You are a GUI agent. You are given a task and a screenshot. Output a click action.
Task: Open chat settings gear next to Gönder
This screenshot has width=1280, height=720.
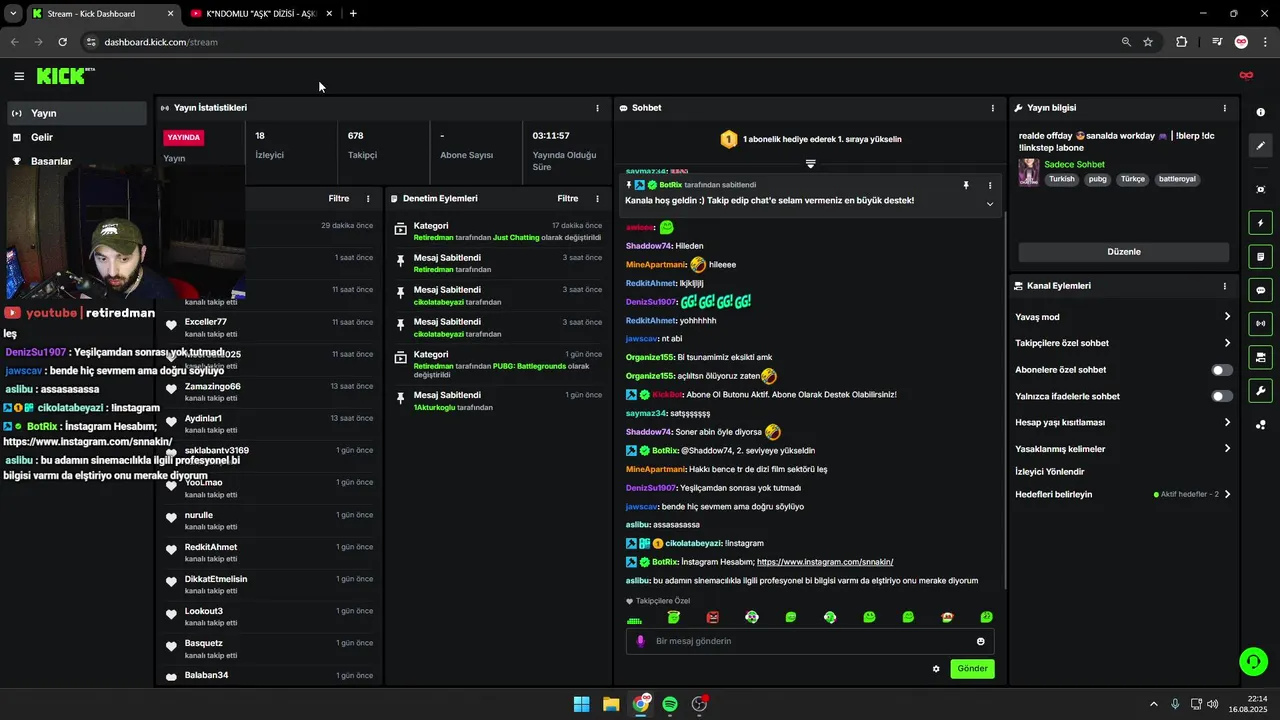pos(936,669)
